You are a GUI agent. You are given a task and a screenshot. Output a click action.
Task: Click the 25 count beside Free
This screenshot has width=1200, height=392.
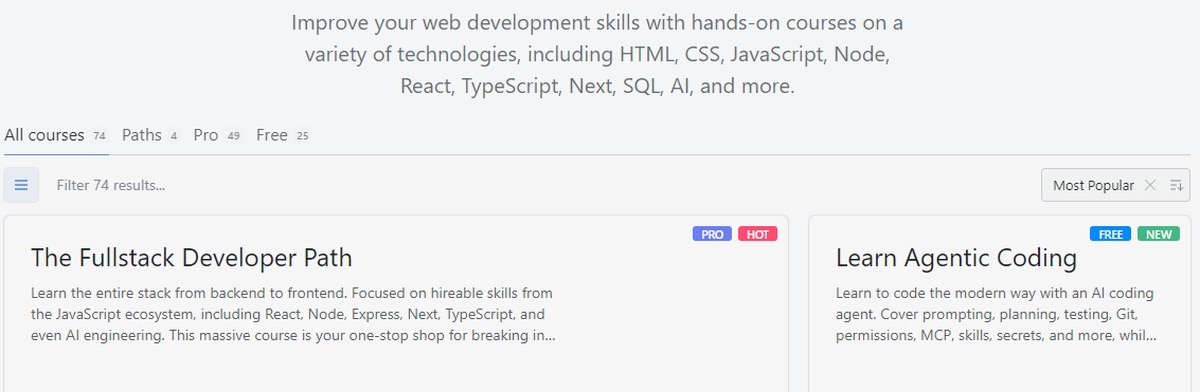[302, 136]
